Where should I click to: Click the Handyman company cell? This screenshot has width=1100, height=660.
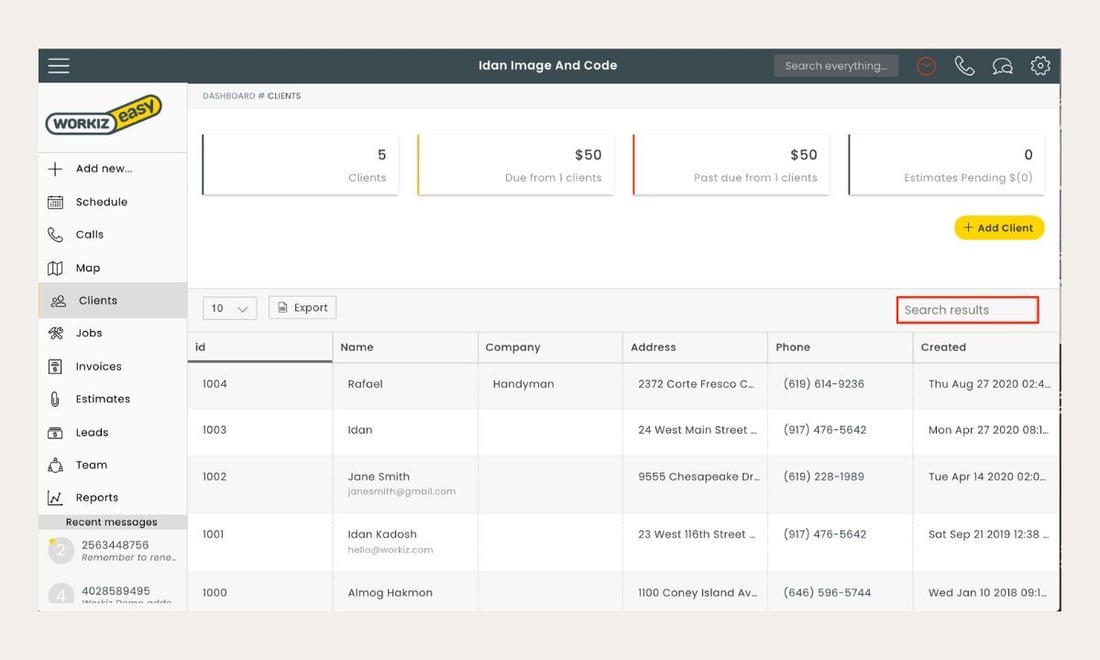pos(523,384)
